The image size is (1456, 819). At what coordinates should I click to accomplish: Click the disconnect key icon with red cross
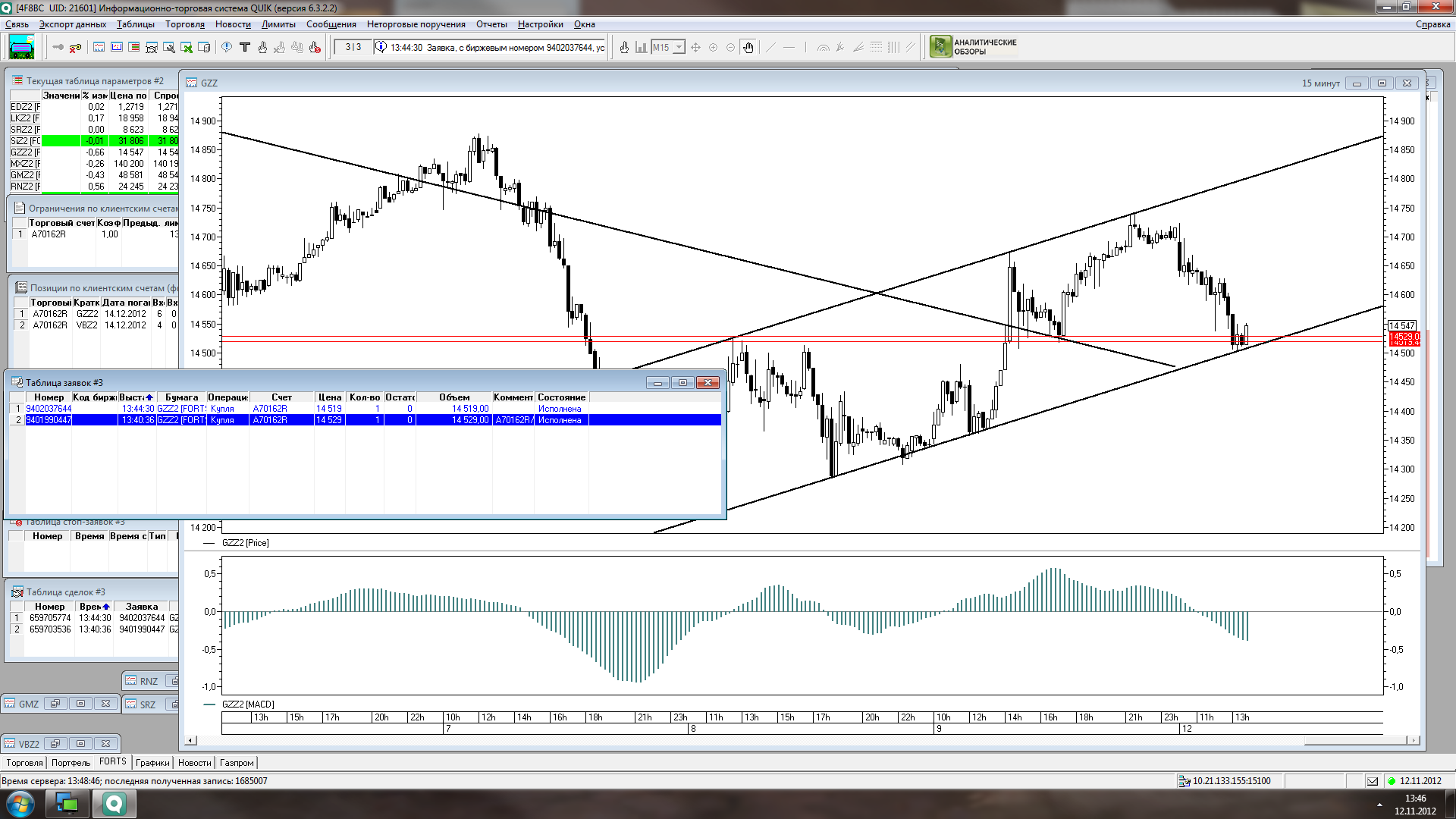[x=75, y=47]
